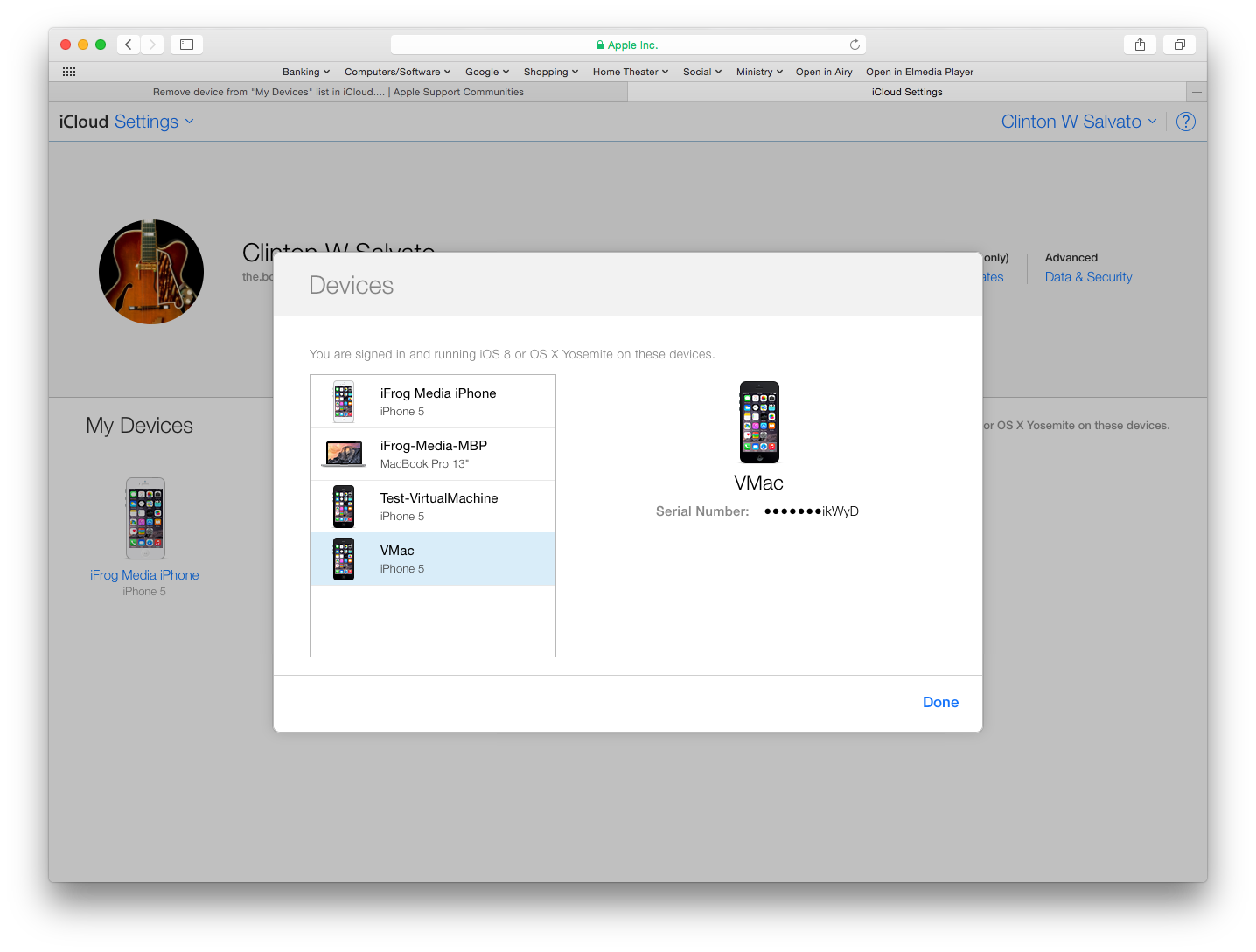The image size is (1256, 952).
Task: Open the Data & Security link
Action: 1088,277
